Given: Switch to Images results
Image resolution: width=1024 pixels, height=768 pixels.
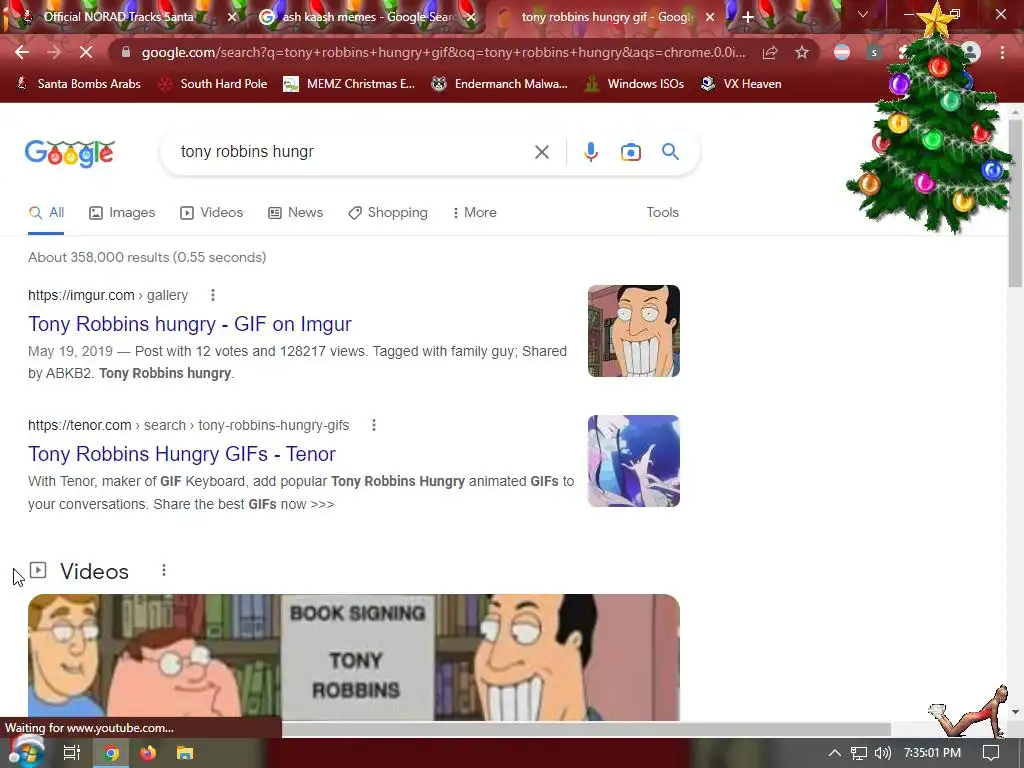Looking at the screenshot, I should pos(122,212).
